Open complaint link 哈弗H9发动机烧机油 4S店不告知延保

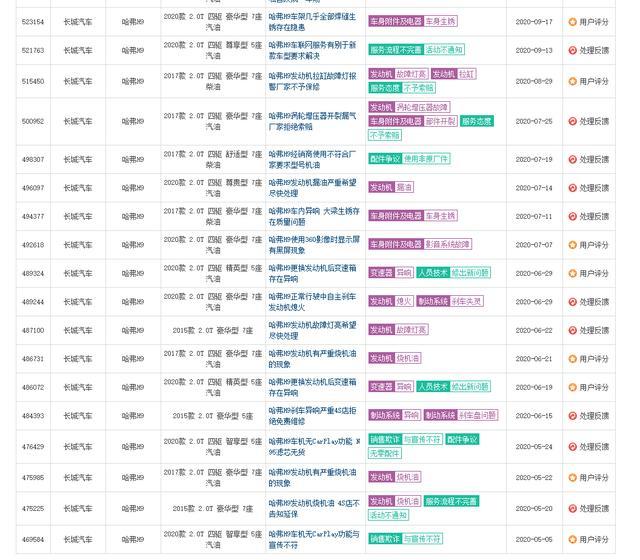(x=314, y=508)
